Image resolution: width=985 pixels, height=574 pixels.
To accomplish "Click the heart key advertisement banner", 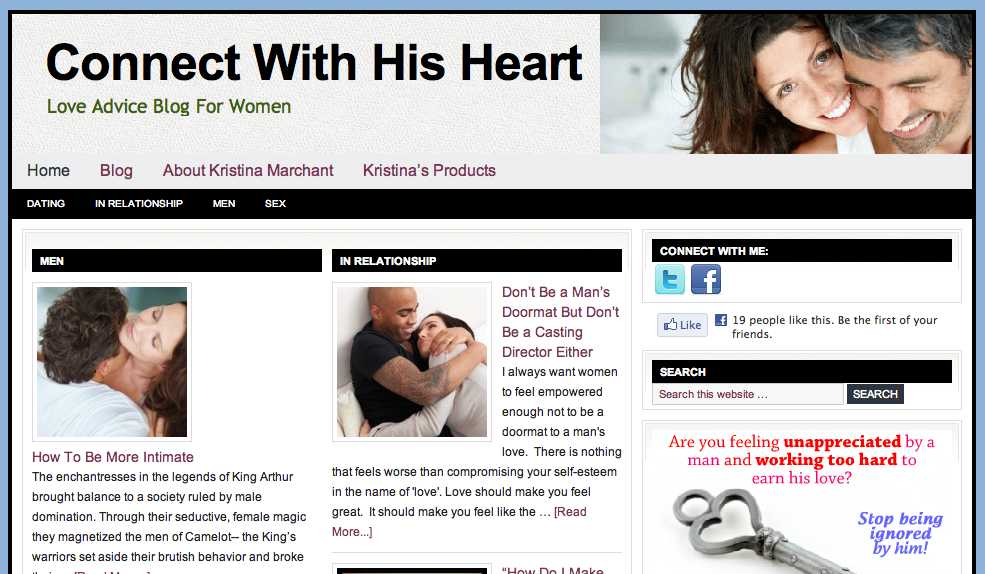I will point(802,501).
